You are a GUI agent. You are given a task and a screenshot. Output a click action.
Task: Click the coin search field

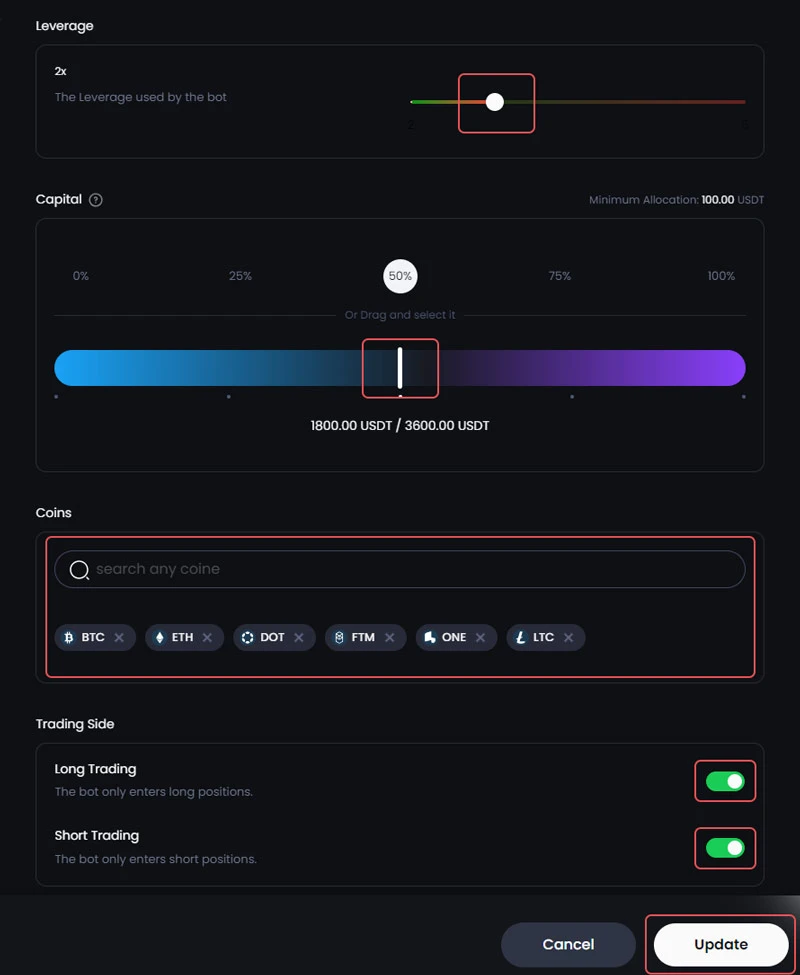coord(400,569)
